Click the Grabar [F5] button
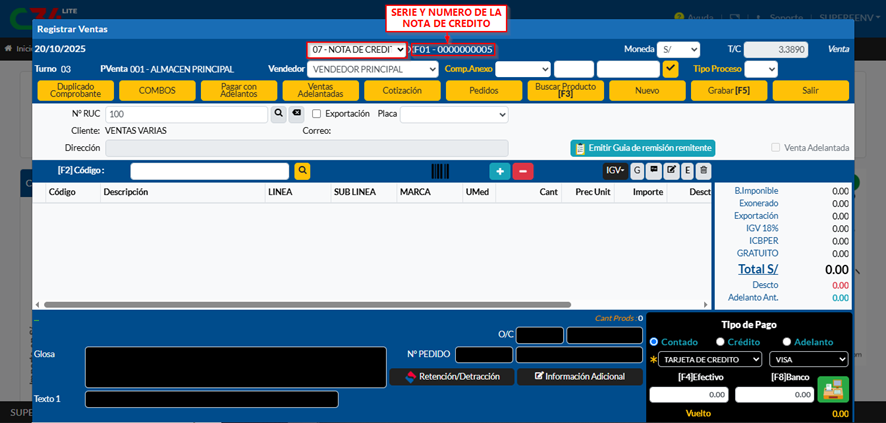Image resolution: width=886 pixels, height=423 pixels. [x=728, y=91]
